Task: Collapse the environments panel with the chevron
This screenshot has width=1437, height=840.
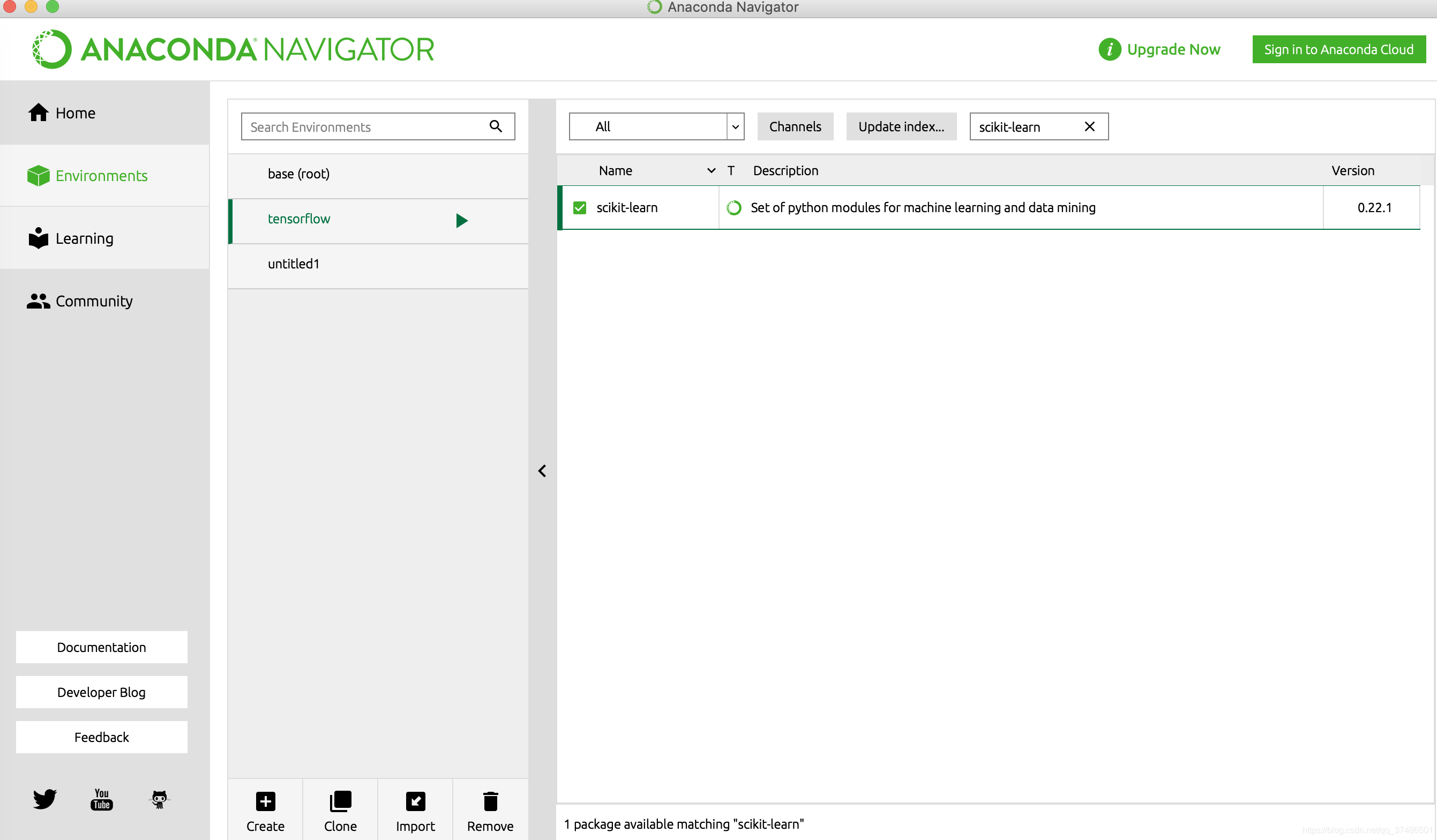Action: (x=542, y=470)
